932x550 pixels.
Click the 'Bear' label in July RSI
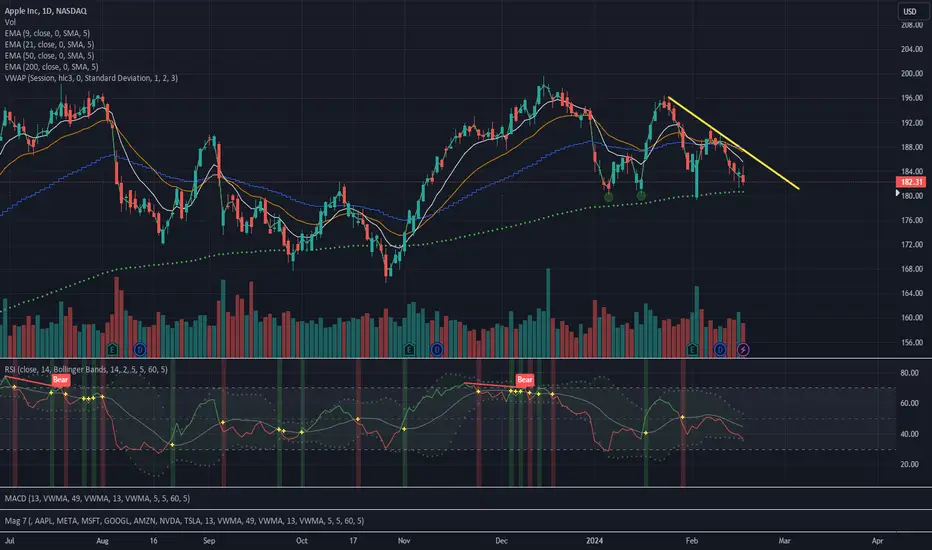click(60, 381)
